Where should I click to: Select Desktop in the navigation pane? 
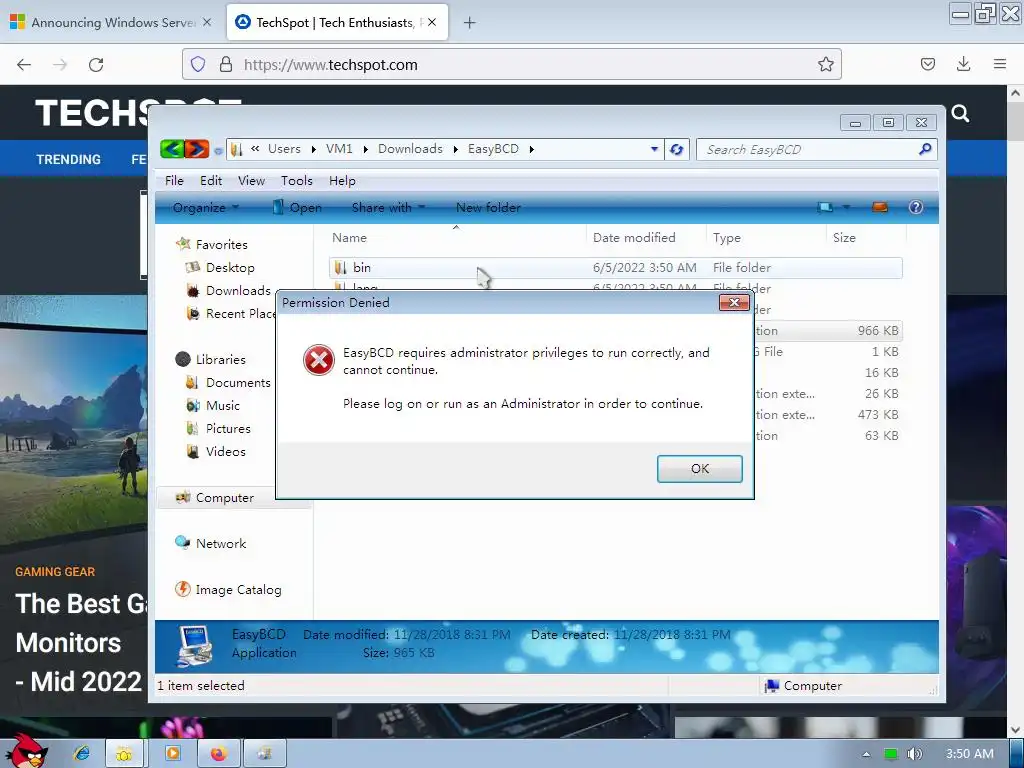tap(230, 268)
